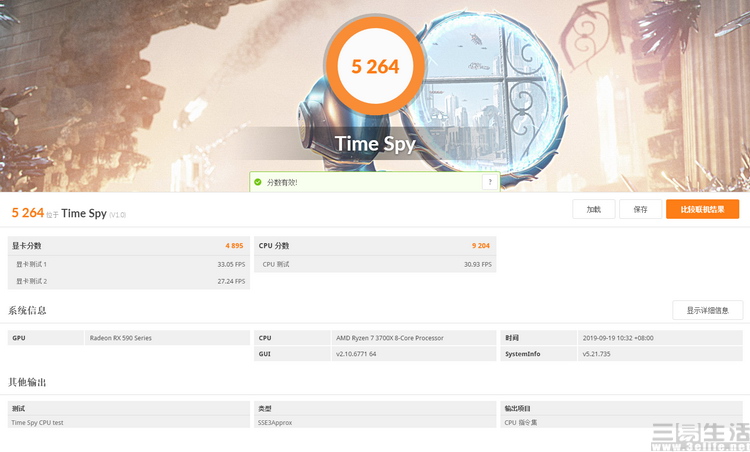The height and width of the screenshot is (452, 750).
Task: Click the (V1.0) version label
Action: [x=118, y=215]
